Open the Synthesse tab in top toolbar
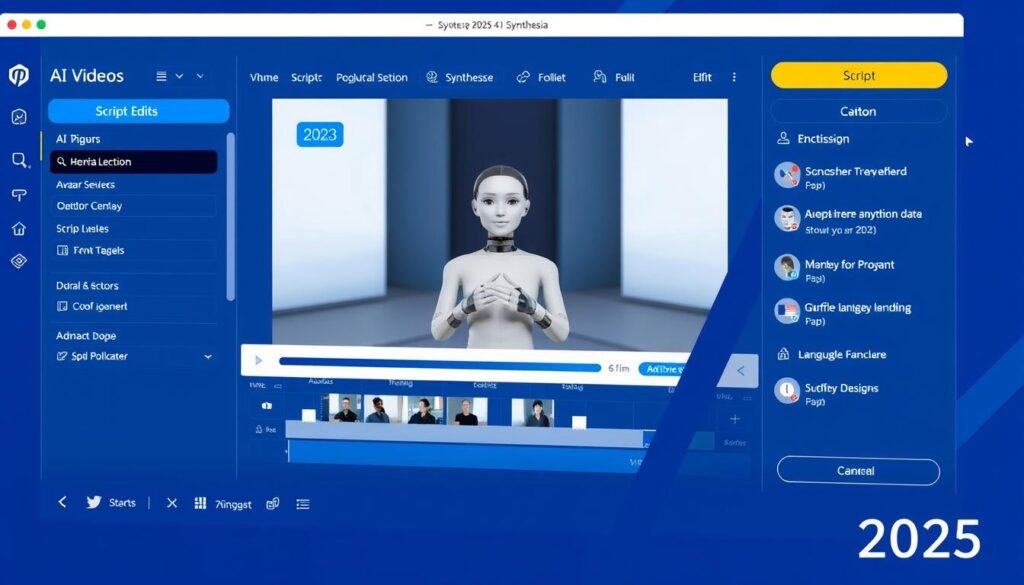 point(459,77)
